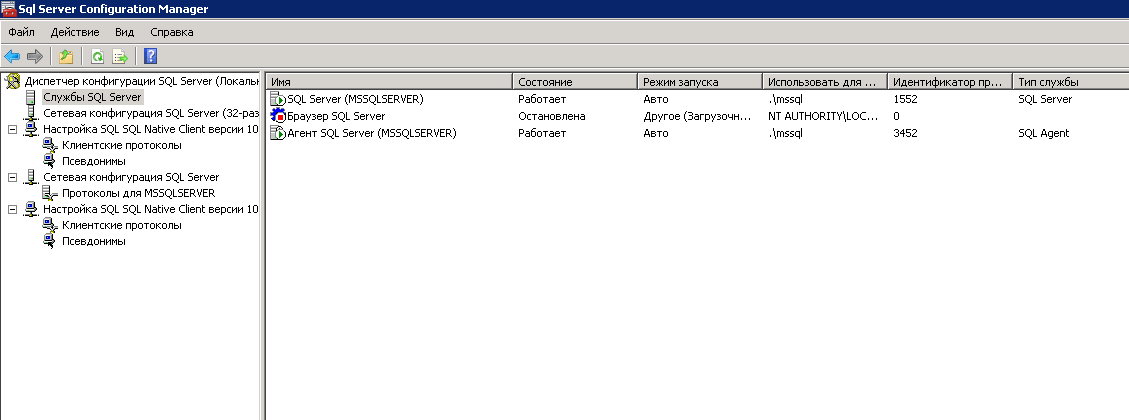Open the Справка menu

pos(172,32)
